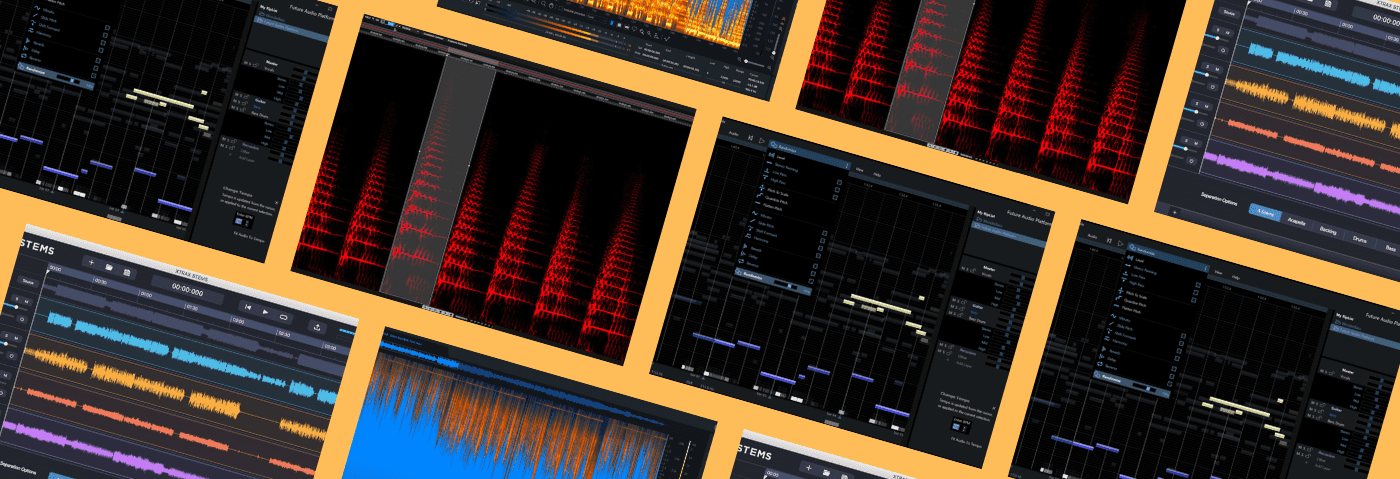Click the skip-back icon beside Audio in the center piano-roll window

750,137
